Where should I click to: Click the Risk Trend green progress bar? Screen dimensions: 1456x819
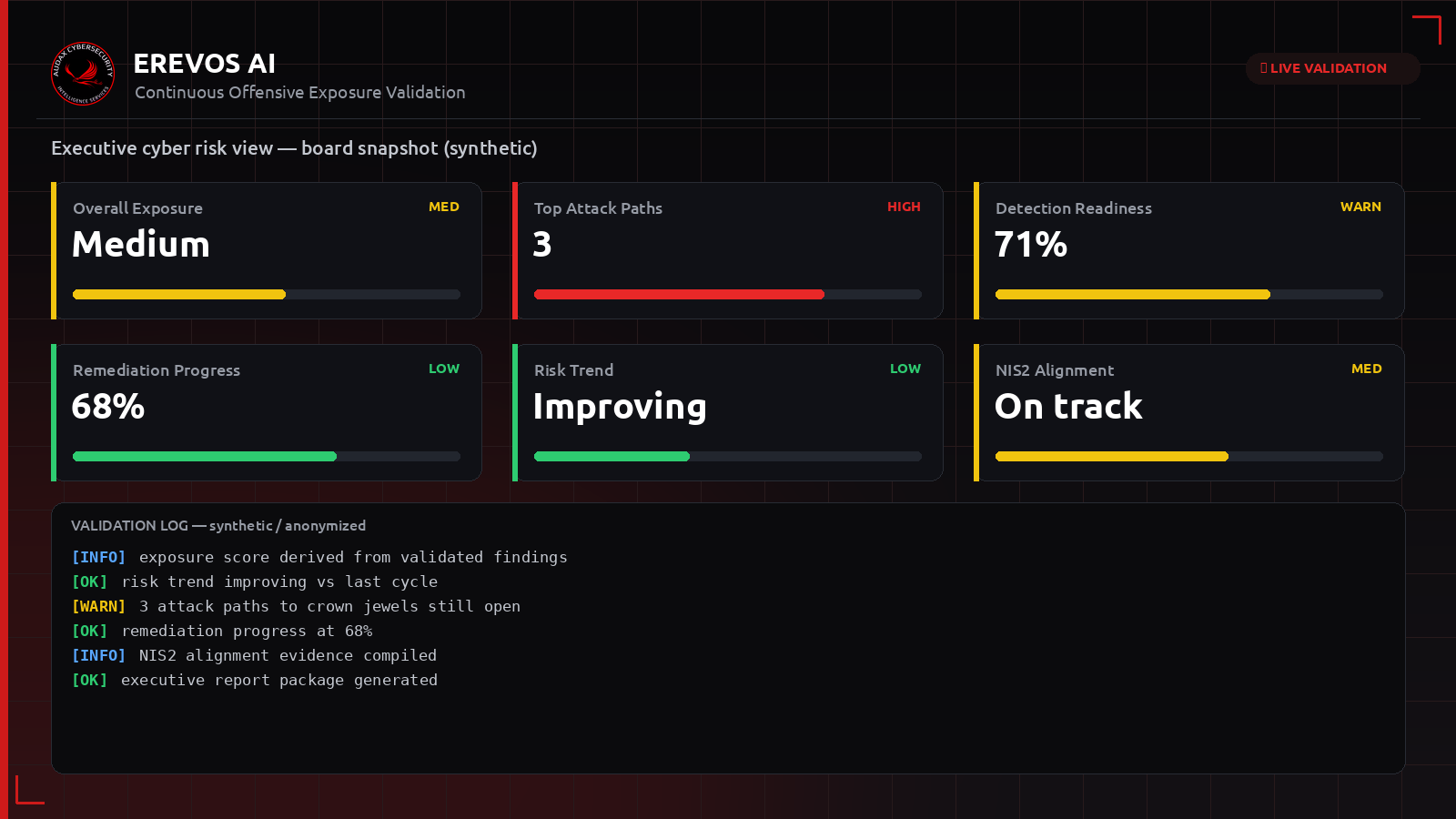[728, 457]
